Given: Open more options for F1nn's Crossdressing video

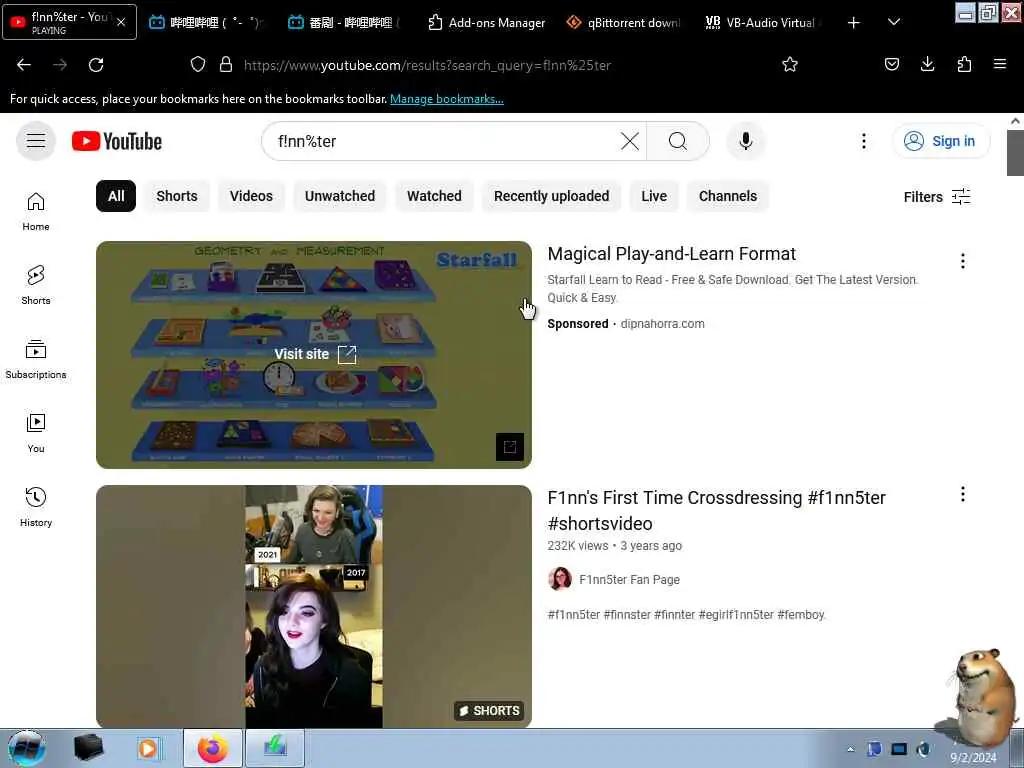Looking at the screenshot, I should pyautogui.click(x=962, y=494).
